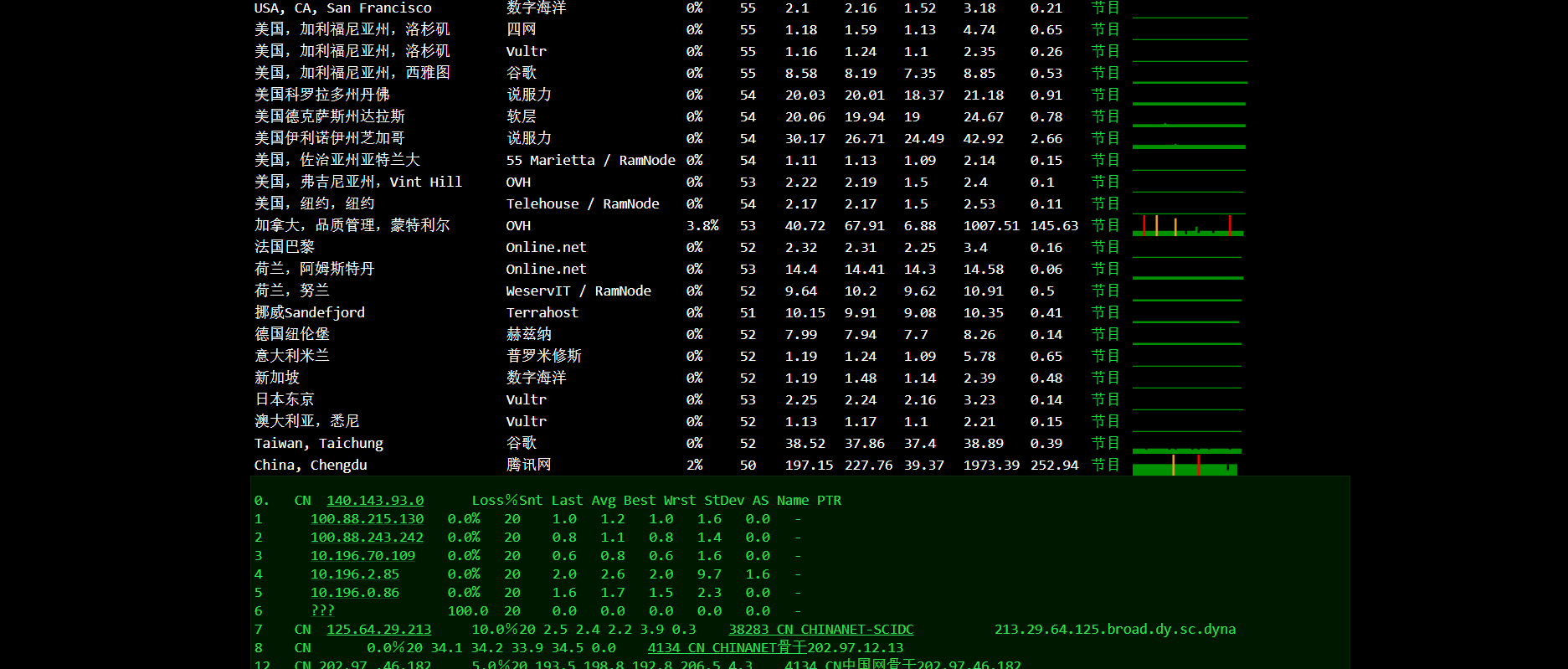The image size is (1568, 669).
Task: Click the 145.63 StDev value in Montreal row
Action: click(x=1055, y=225)
